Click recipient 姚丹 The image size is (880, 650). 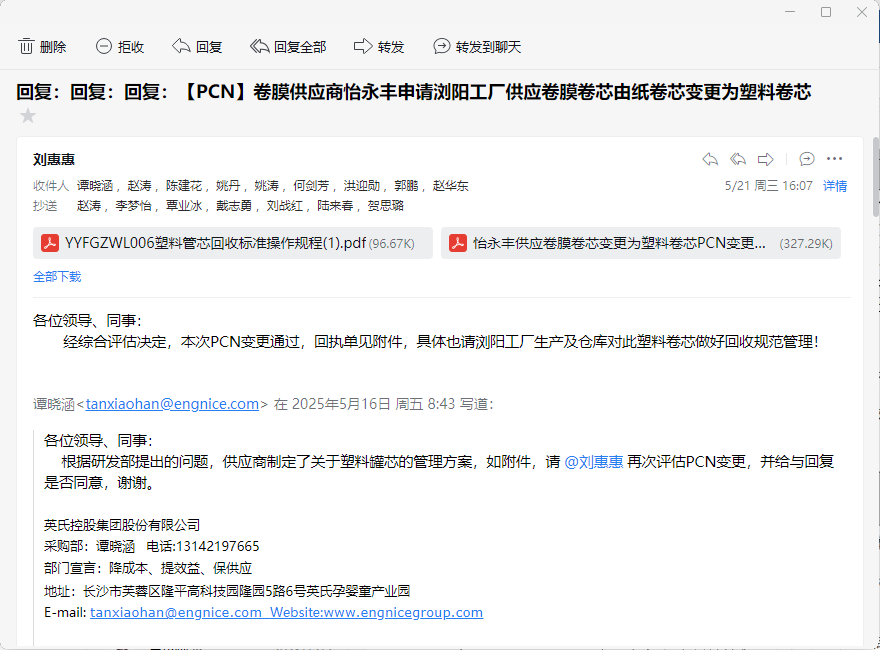point(228,186)
